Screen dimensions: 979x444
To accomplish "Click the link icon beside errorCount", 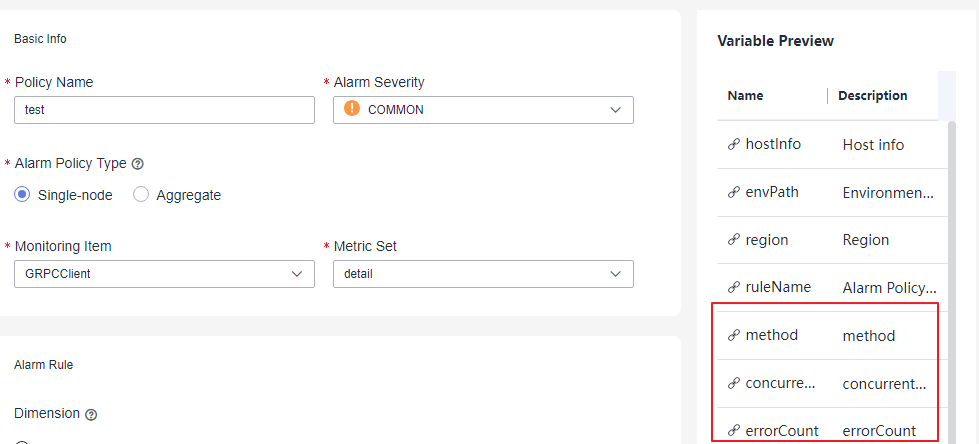I will [734, 430].
